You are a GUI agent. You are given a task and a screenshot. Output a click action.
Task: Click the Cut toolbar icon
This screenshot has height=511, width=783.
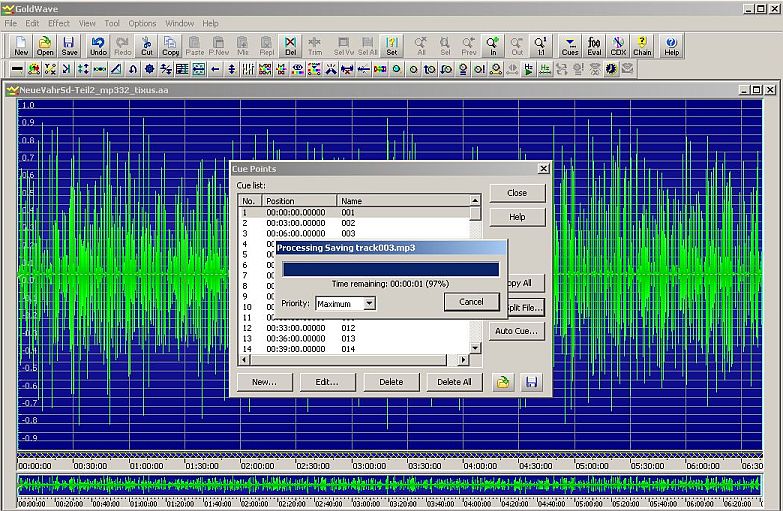[x=146, y=46]
